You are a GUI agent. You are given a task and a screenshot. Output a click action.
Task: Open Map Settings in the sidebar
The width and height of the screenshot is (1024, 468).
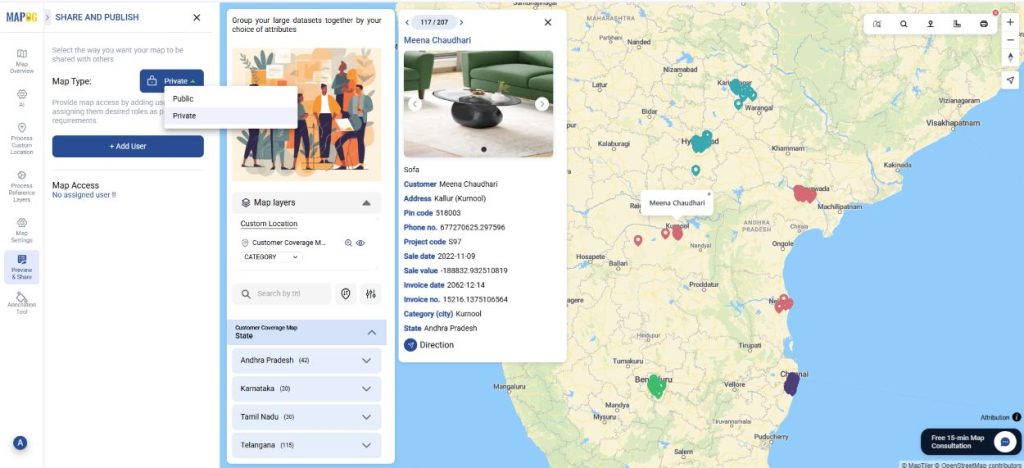(x=22, y=230)
